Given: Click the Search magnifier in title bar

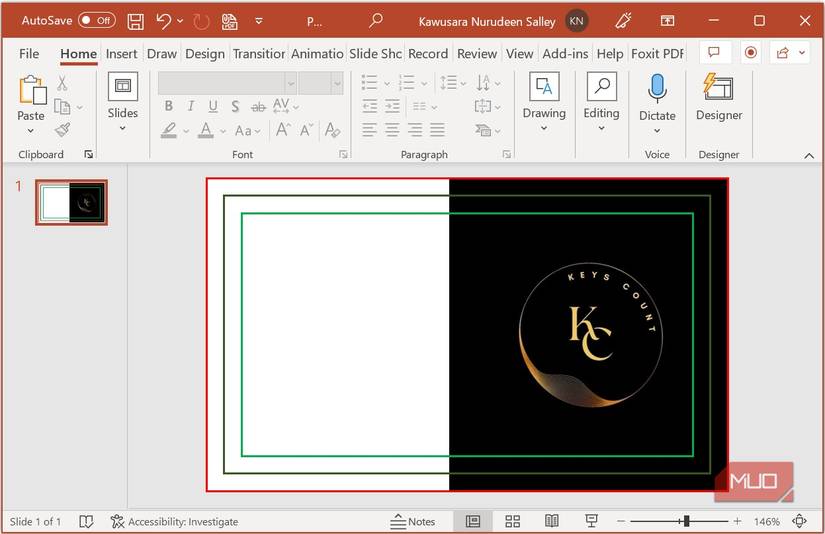Looking at the screenshot, I should click(x=376, y=21).
